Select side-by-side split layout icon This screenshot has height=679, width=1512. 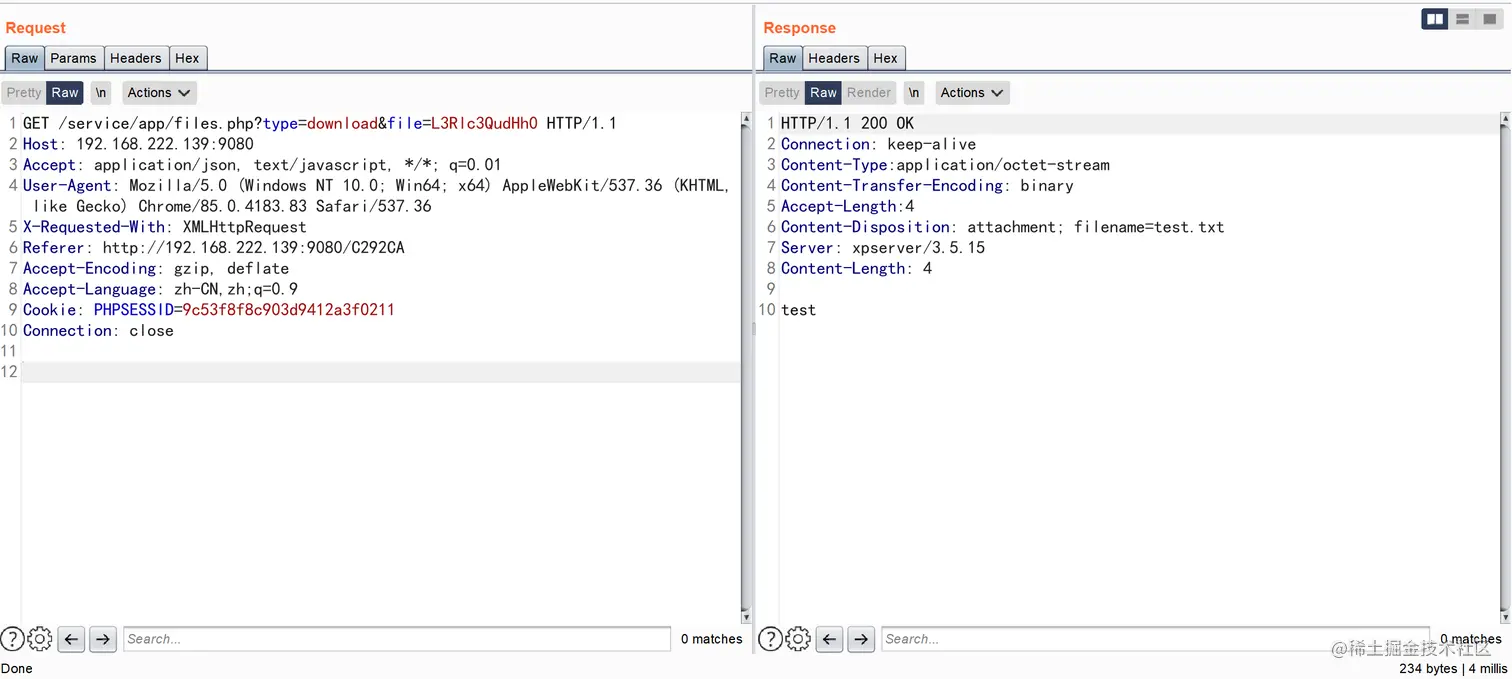(x=1435, y=19)
